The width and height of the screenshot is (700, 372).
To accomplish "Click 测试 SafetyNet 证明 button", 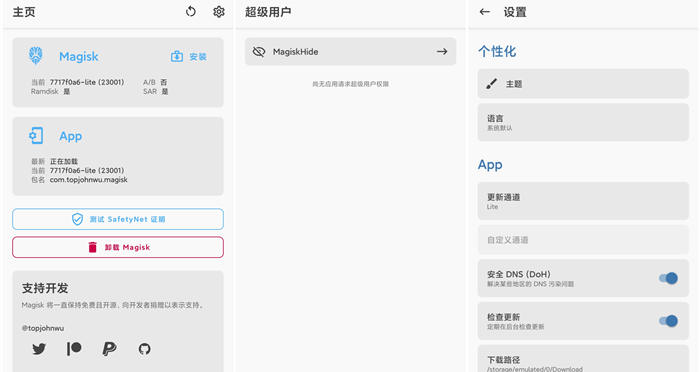I will pyautogui.click(x=118, y=219).
